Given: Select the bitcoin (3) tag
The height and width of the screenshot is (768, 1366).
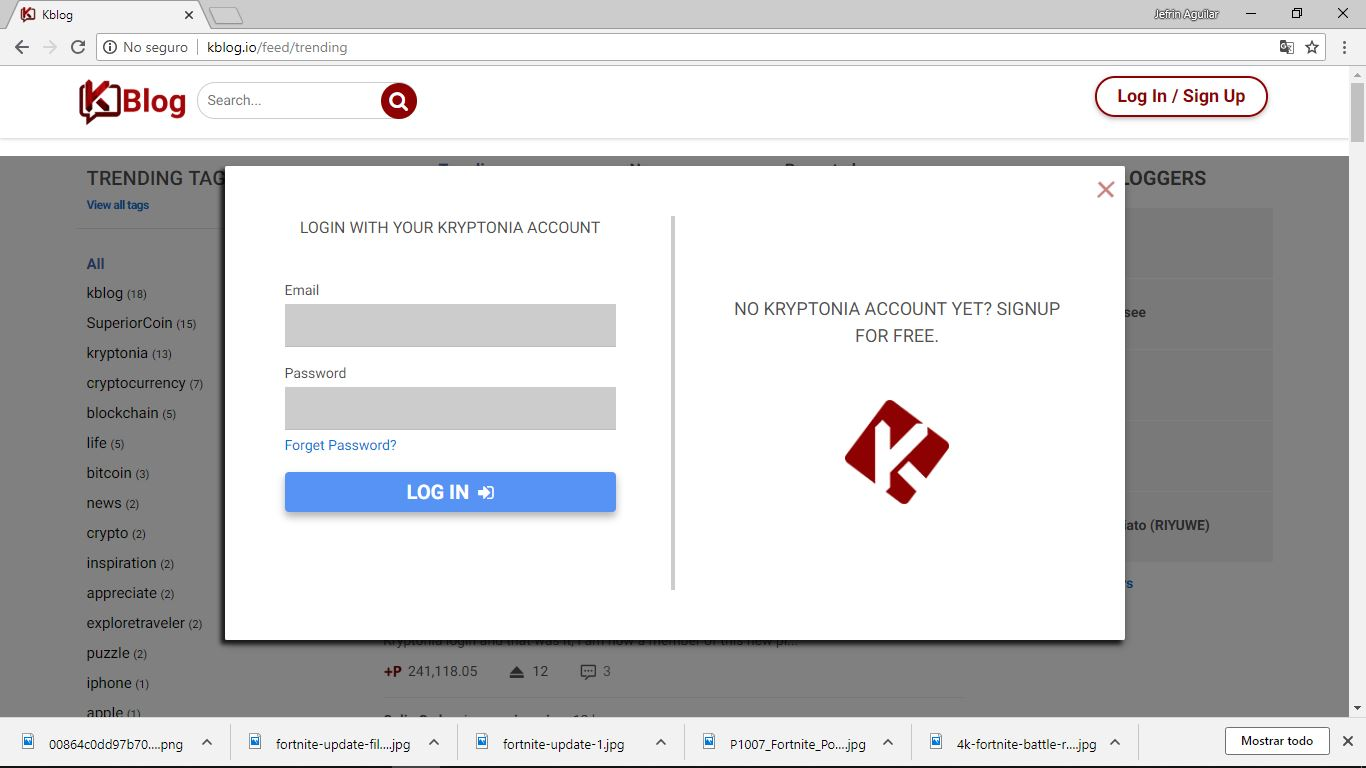Looking at the screenshot, I should tap(118, 474).
